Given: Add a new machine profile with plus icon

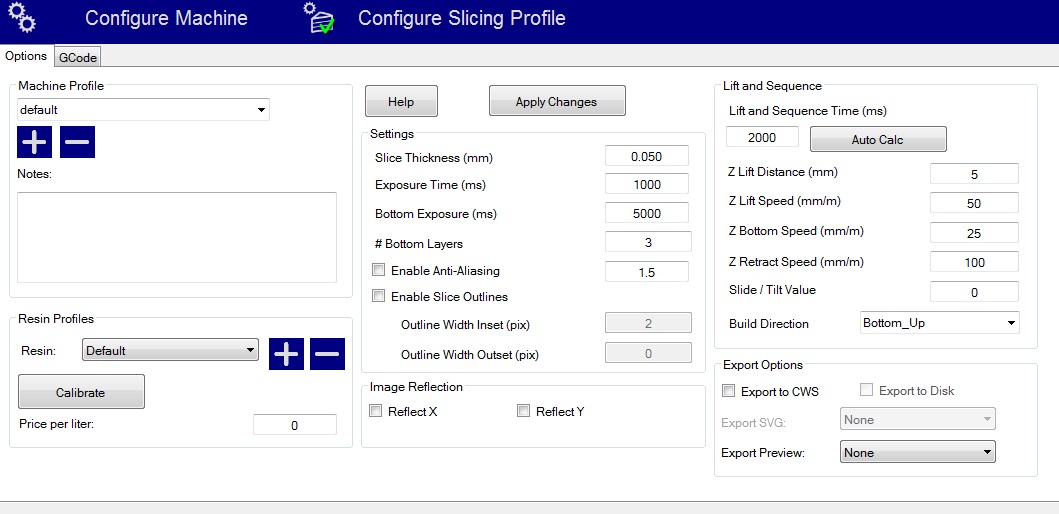Looking at the screenshot, I should 35,142.
